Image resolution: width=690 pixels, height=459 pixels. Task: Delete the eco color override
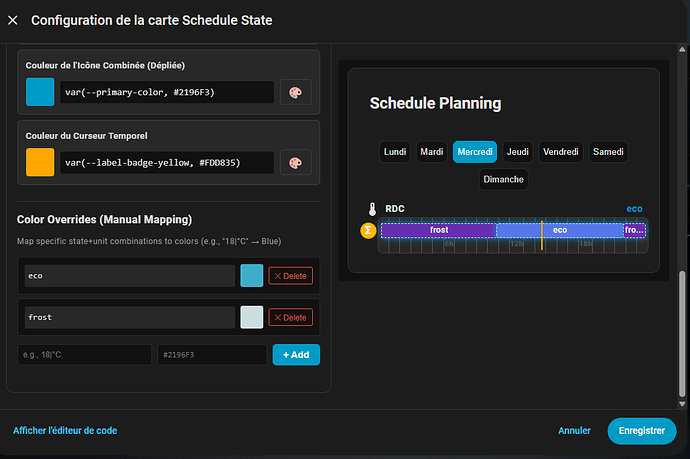pyautogui.click(x=290, y=275)
